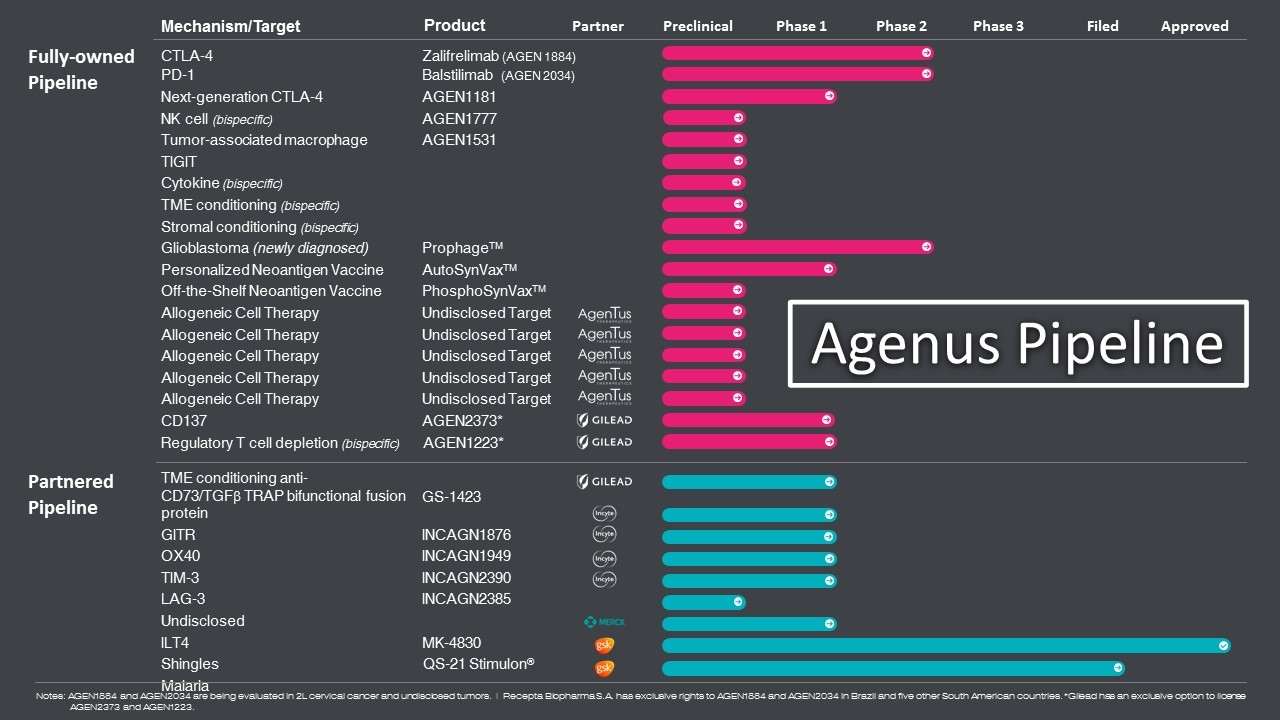Click the Zalifrelimab pink progress bar

pyautogui.click(x=798, y=52)
